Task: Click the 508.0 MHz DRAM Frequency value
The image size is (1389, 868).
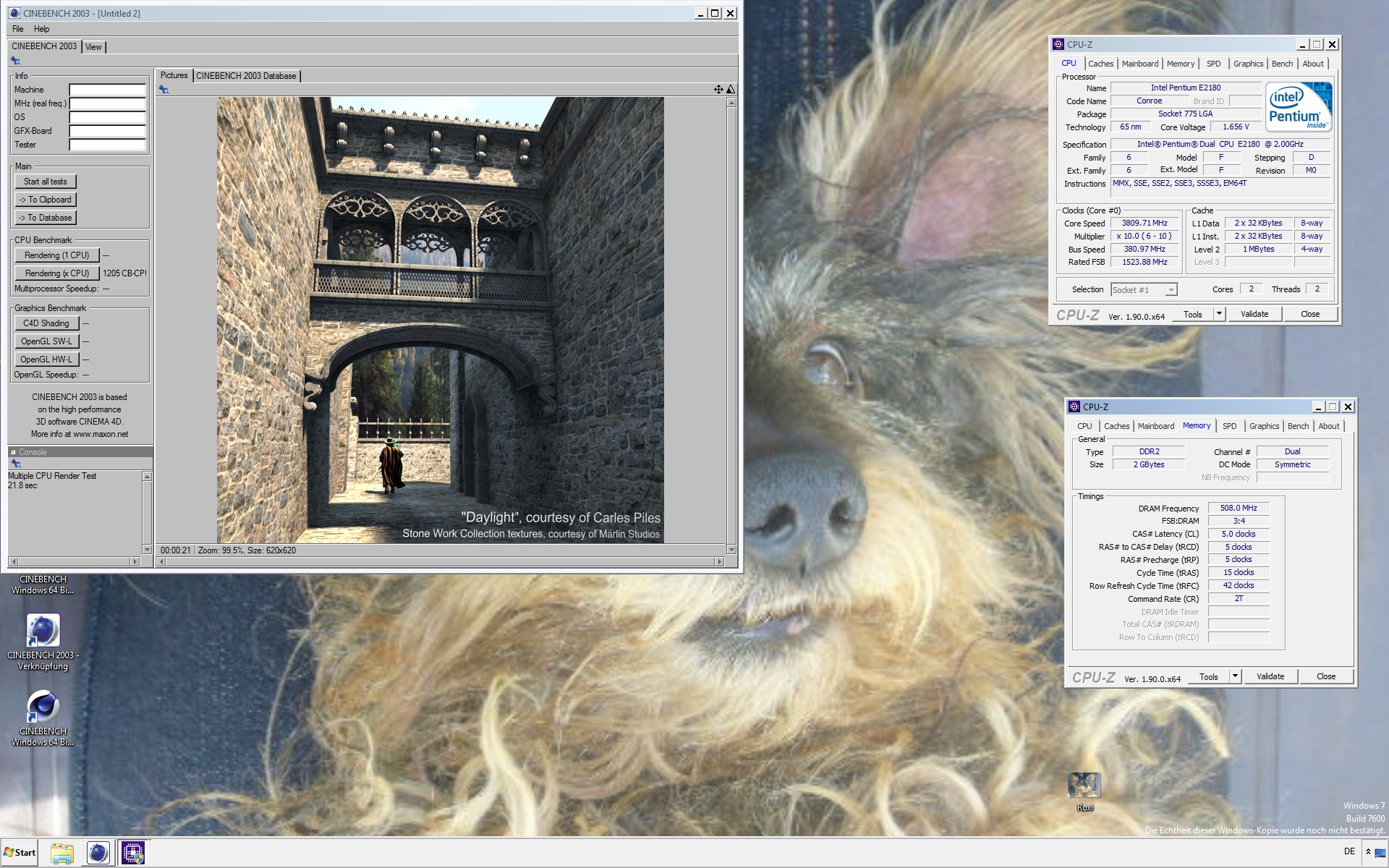Action: [x=1239, y=509]
